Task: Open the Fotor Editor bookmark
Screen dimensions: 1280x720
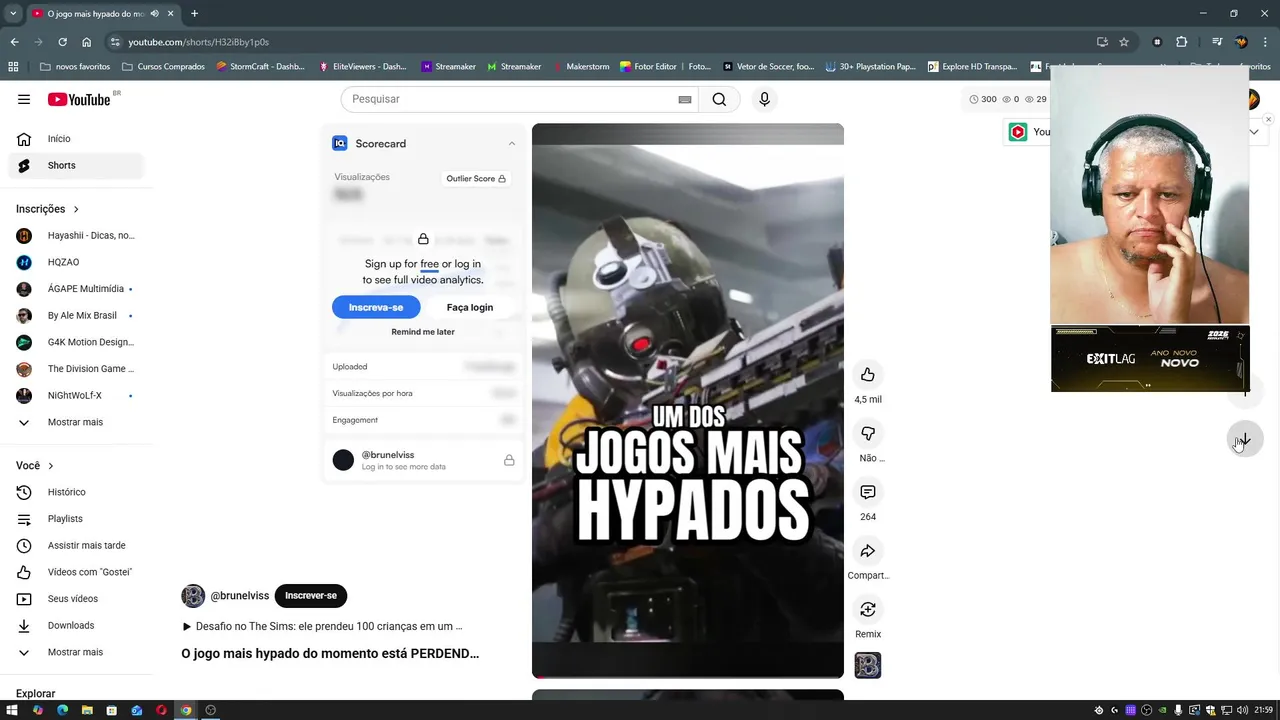Action: click(x=665, y=67)
